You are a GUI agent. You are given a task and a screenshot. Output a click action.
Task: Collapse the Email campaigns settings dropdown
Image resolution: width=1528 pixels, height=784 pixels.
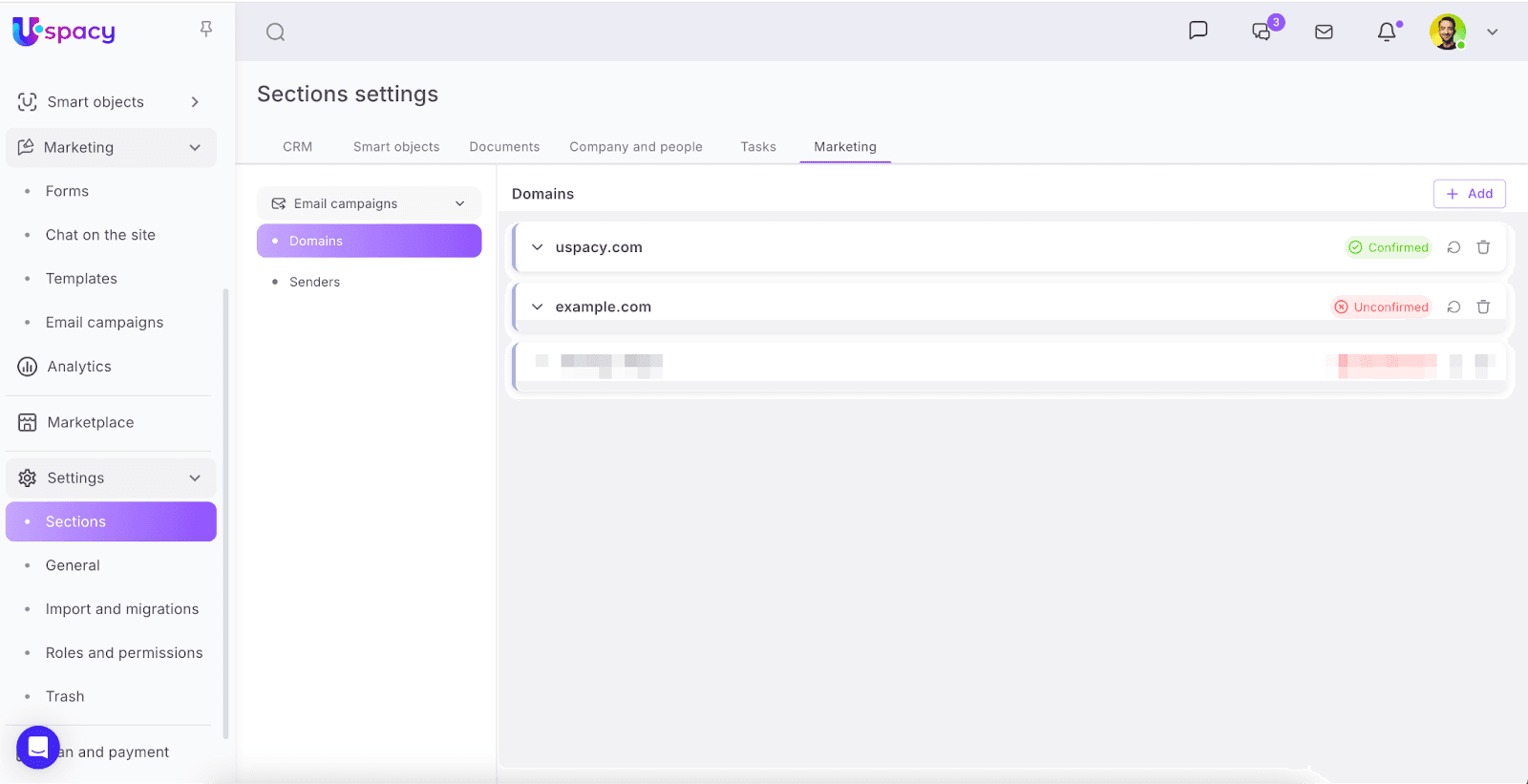click(x=459, y=203)
